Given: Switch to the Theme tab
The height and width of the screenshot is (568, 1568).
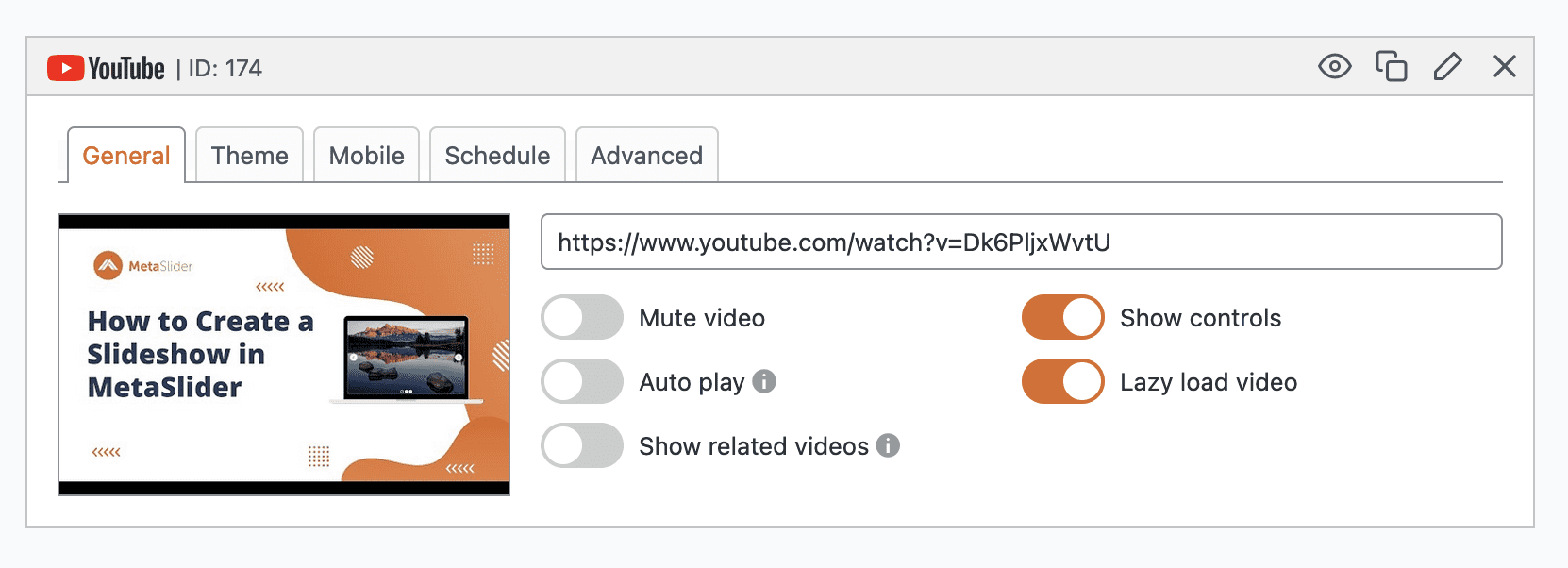Looking at the screenshot, I should [x=250, y=156].
